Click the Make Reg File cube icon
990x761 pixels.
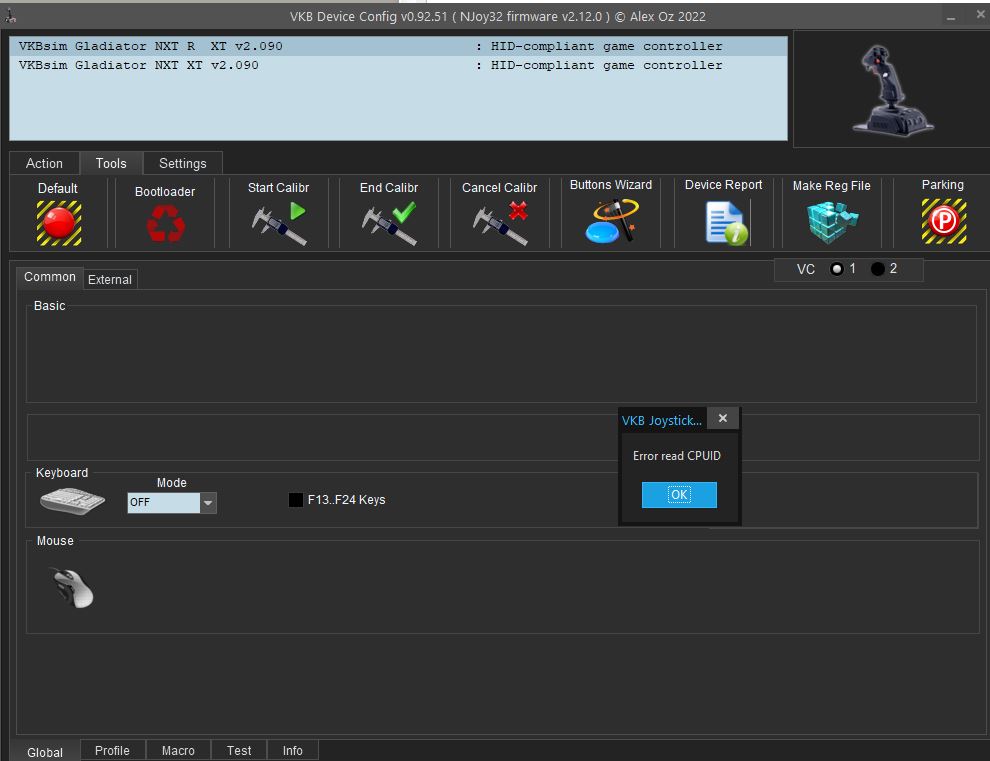[x=832, y=222]
